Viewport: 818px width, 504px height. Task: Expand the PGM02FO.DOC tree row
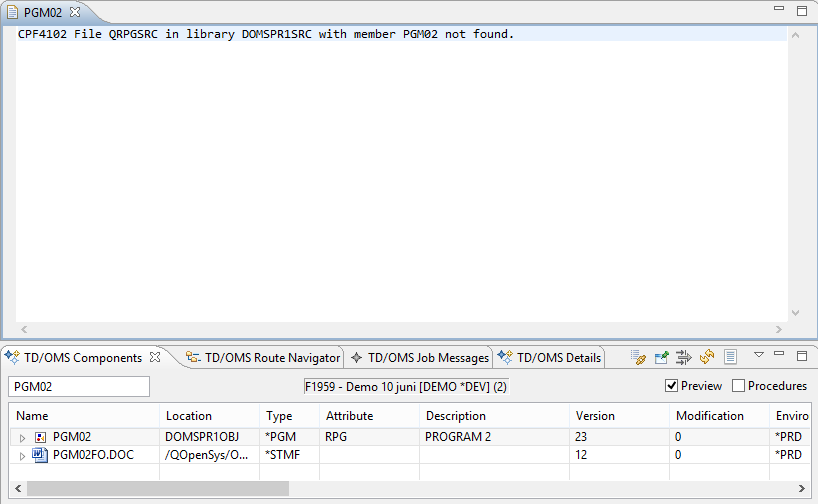tap(23, 455)
